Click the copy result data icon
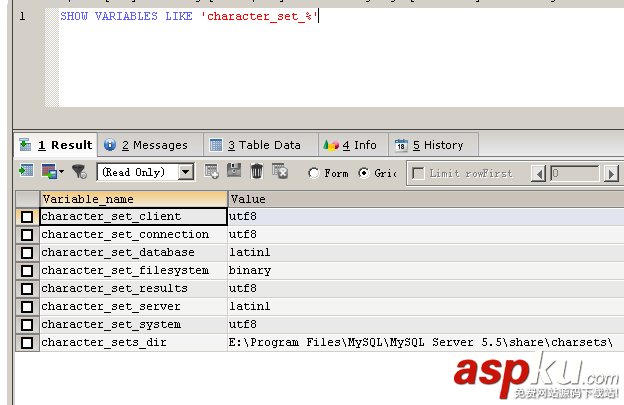 point(49,171)
